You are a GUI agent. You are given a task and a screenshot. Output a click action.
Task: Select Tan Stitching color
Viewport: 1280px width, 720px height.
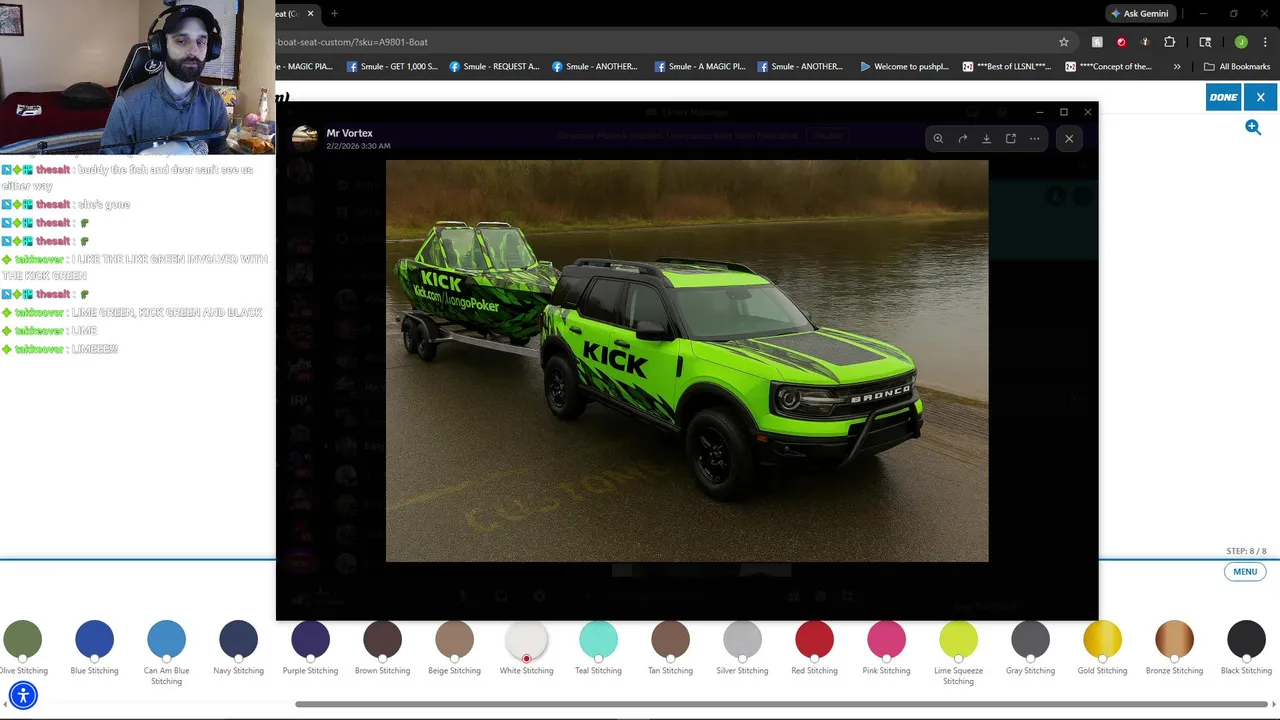670,639
